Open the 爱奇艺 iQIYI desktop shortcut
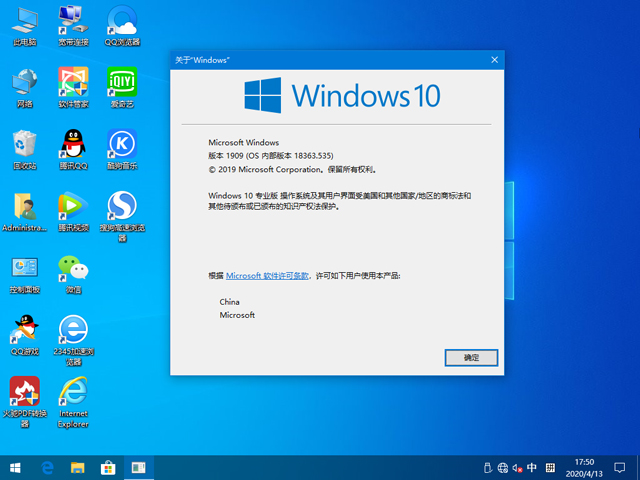Image resolution: width=640 pixels, height=480 pixels. 122,88
